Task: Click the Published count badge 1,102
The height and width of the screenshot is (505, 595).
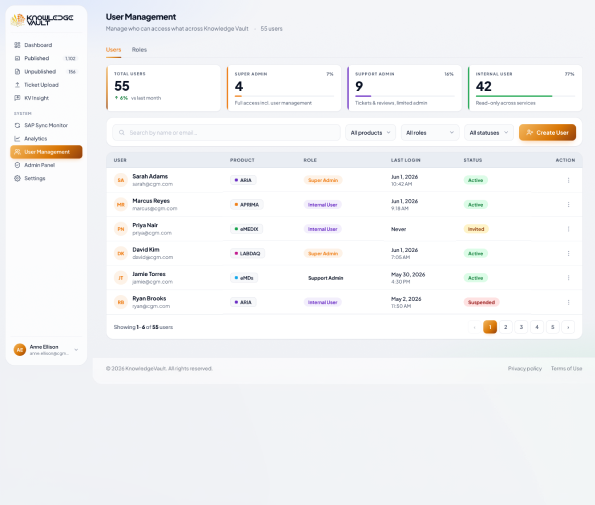Action: [x=70, y=58]
